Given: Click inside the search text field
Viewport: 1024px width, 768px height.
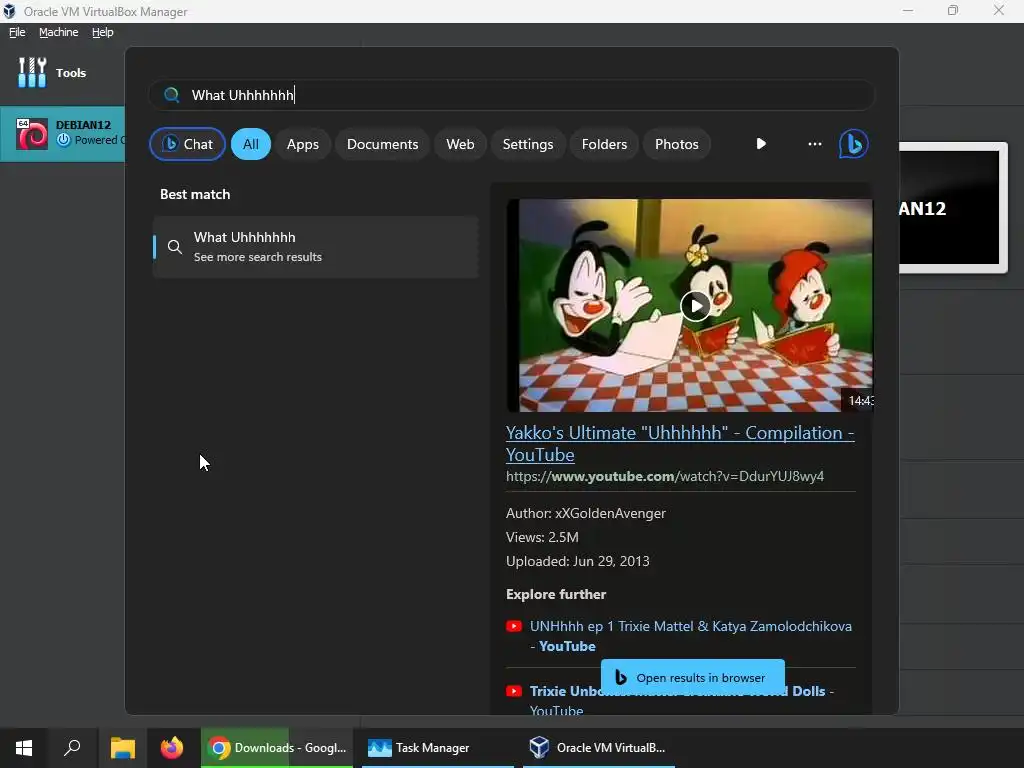Looking at the screenshot, I should click(511, 95).
